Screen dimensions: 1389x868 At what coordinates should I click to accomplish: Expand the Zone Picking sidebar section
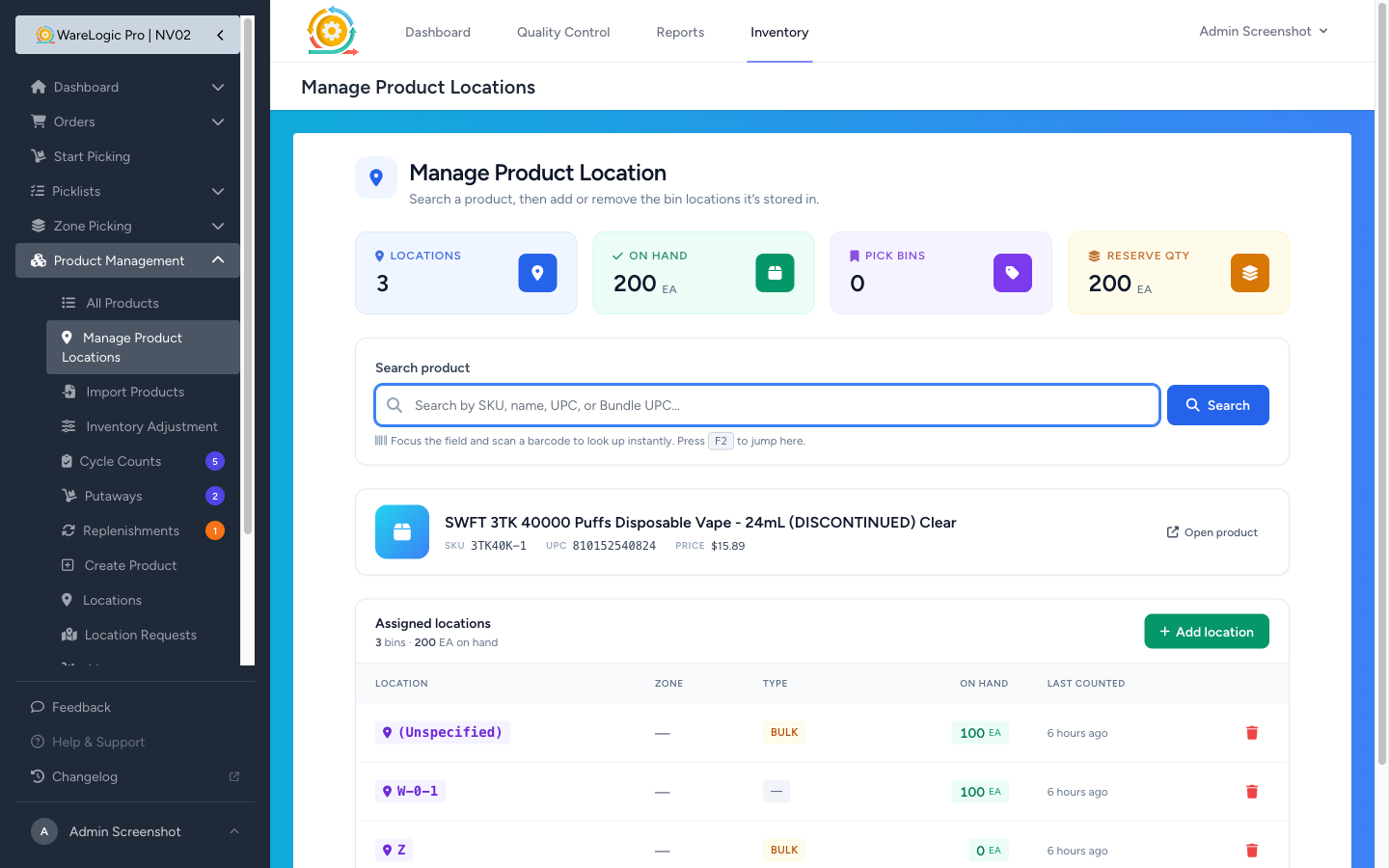218,226
